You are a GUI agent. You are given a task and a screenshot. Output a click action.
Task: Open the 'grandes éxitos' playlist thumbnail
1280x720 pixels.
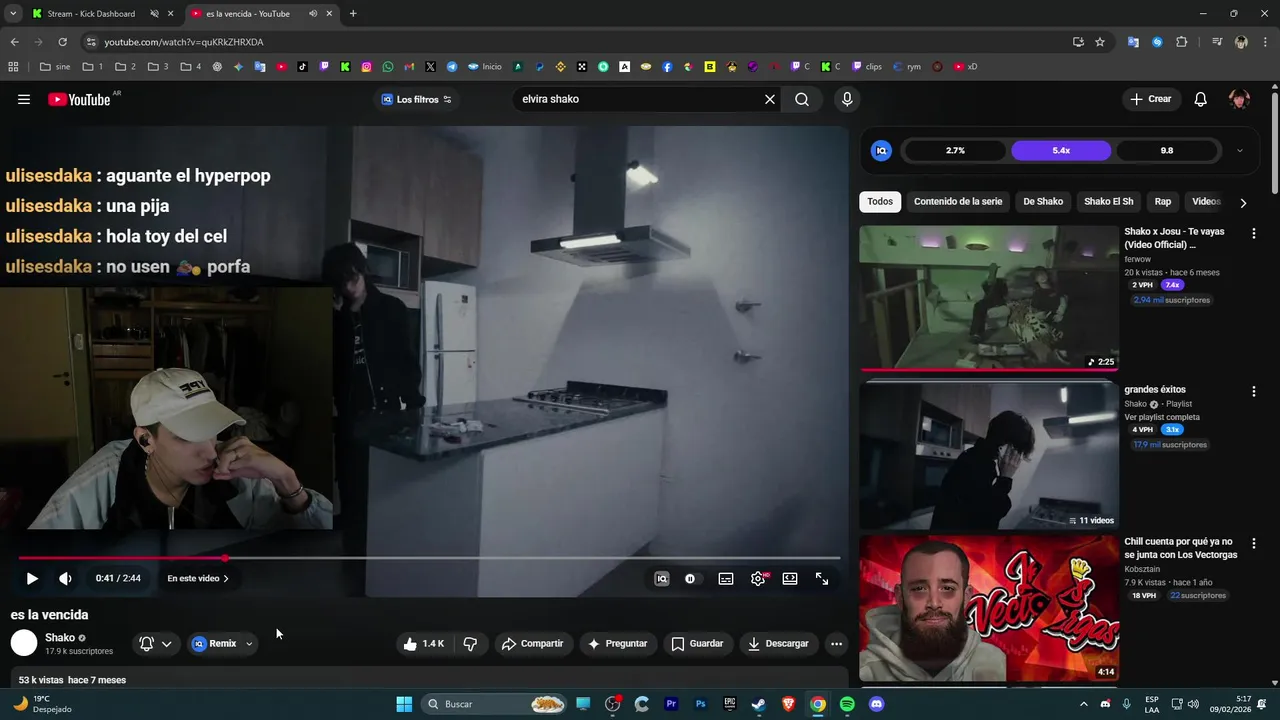[x=989, y=455]
